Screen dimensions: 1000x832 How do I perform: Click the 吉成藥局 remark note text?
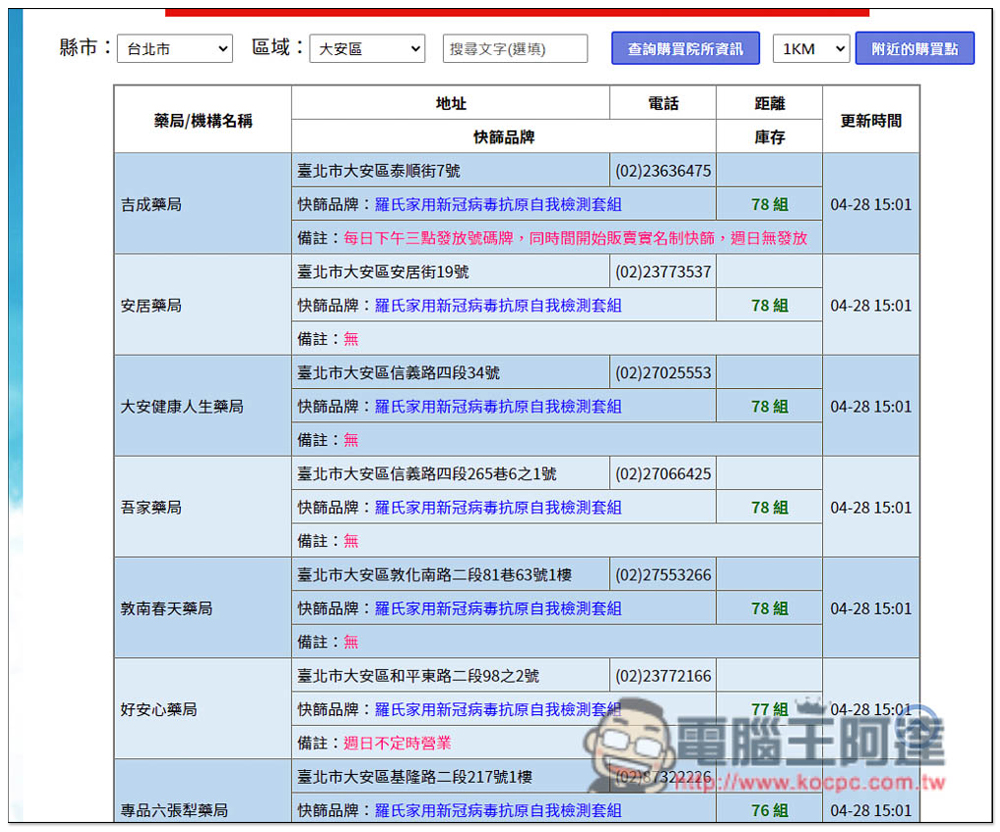[x=575, y=239]
